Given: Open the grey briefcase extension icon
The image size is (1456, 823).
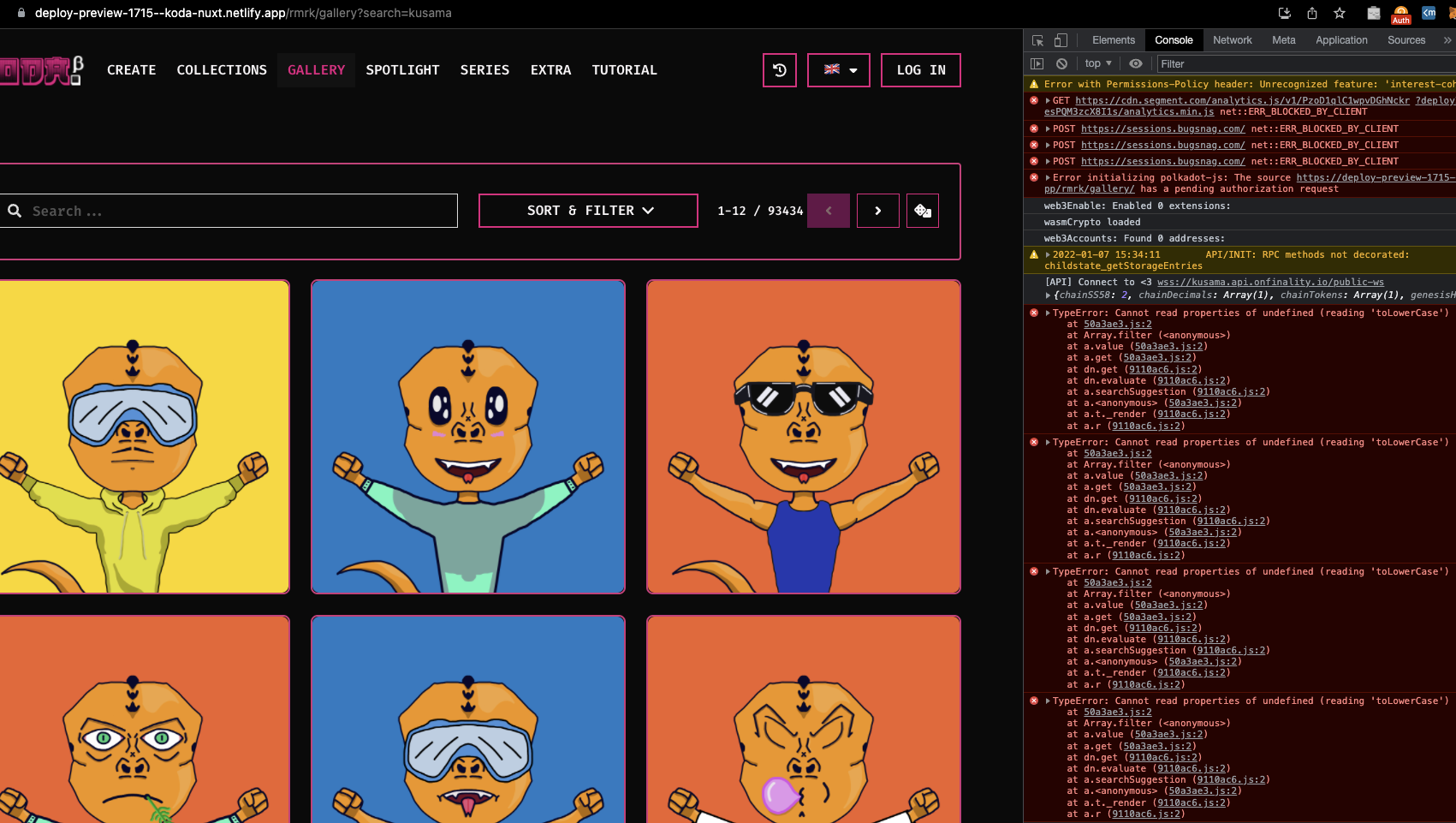Looking at the screenshot, I should pos(1373,13).
